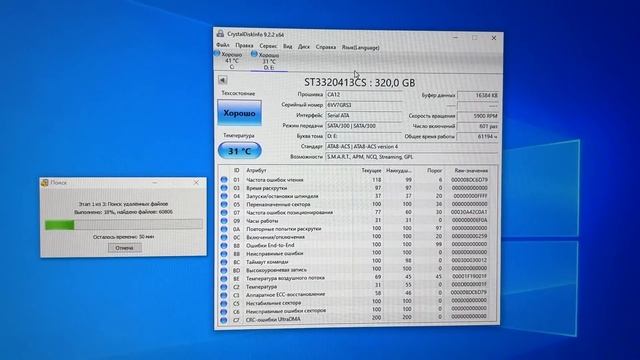Click status circle for attribute BE airflow temperature

click(224, 279)
